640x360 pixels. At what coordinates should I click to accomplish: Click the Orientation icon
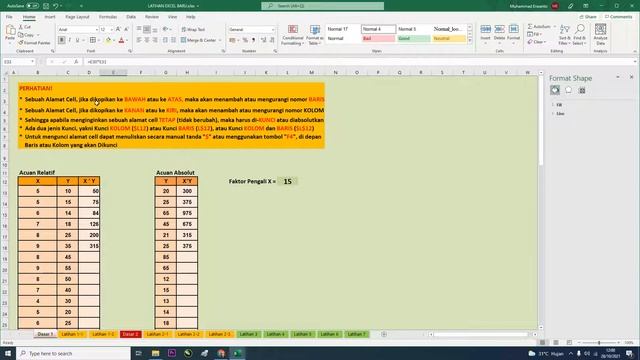[165, 29]
